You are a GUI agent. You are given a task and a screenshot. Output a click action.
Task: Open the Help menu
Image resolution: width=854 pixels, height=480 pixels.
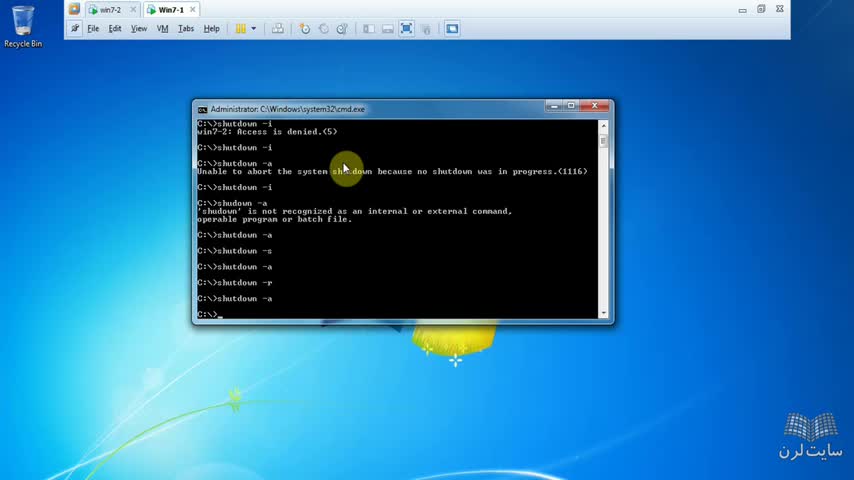pos(211,29)
